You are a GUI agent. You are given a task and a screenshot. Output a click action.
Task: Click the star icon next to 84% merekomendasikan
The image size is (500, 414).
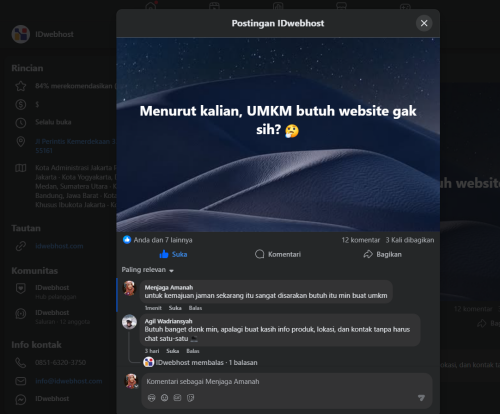(21, 86)
